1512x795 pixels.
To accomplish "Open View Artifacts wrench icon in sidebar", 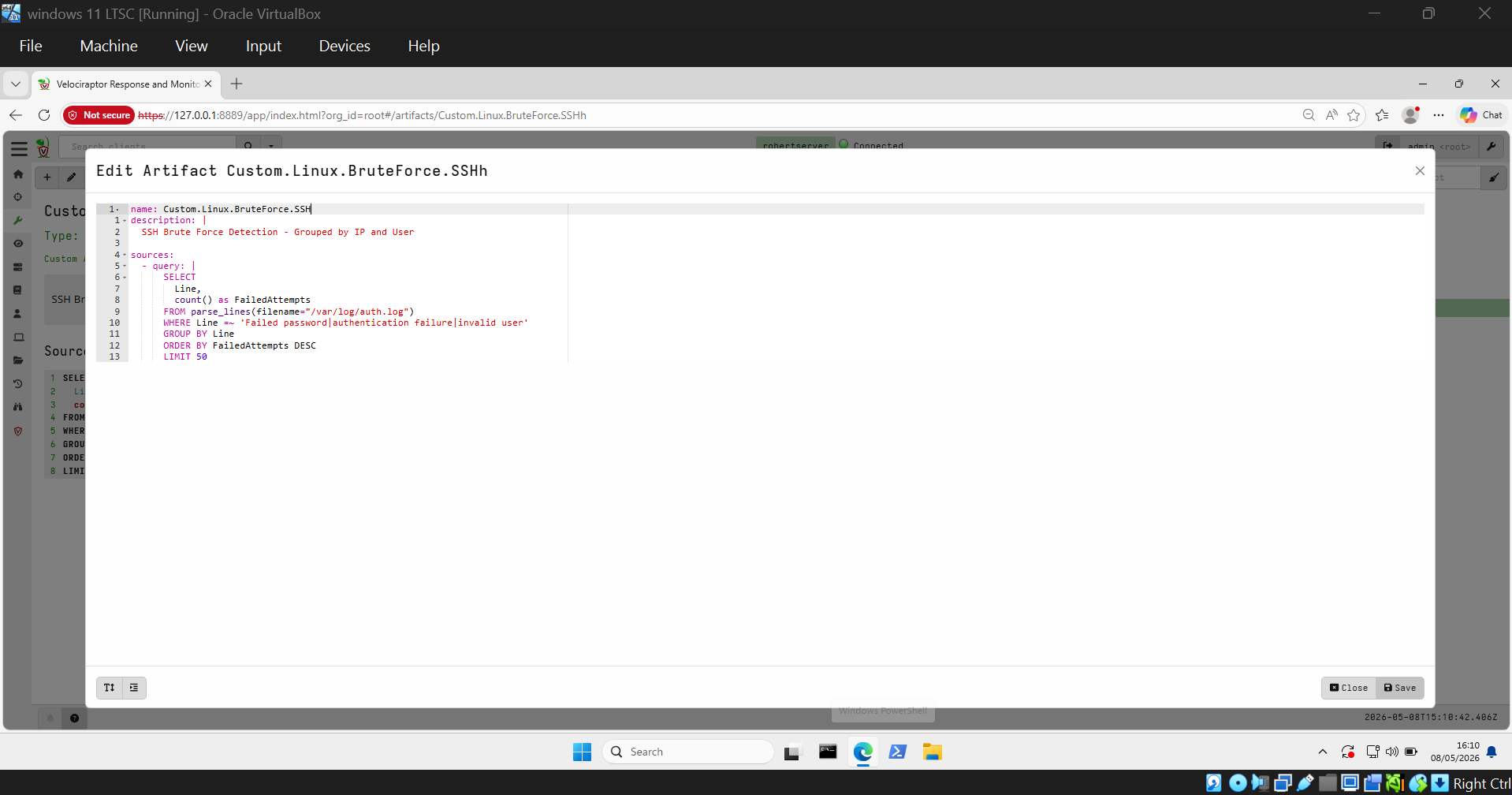I will pyautogui.click(x=18, y=221).
